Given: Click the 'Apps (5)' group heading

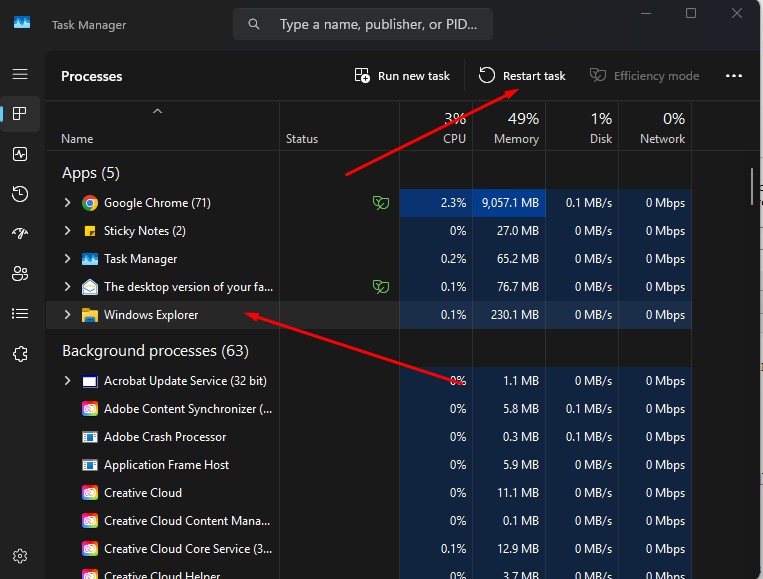Looking at the screenshot, I should pyautogui.click(x=91, y=173).
